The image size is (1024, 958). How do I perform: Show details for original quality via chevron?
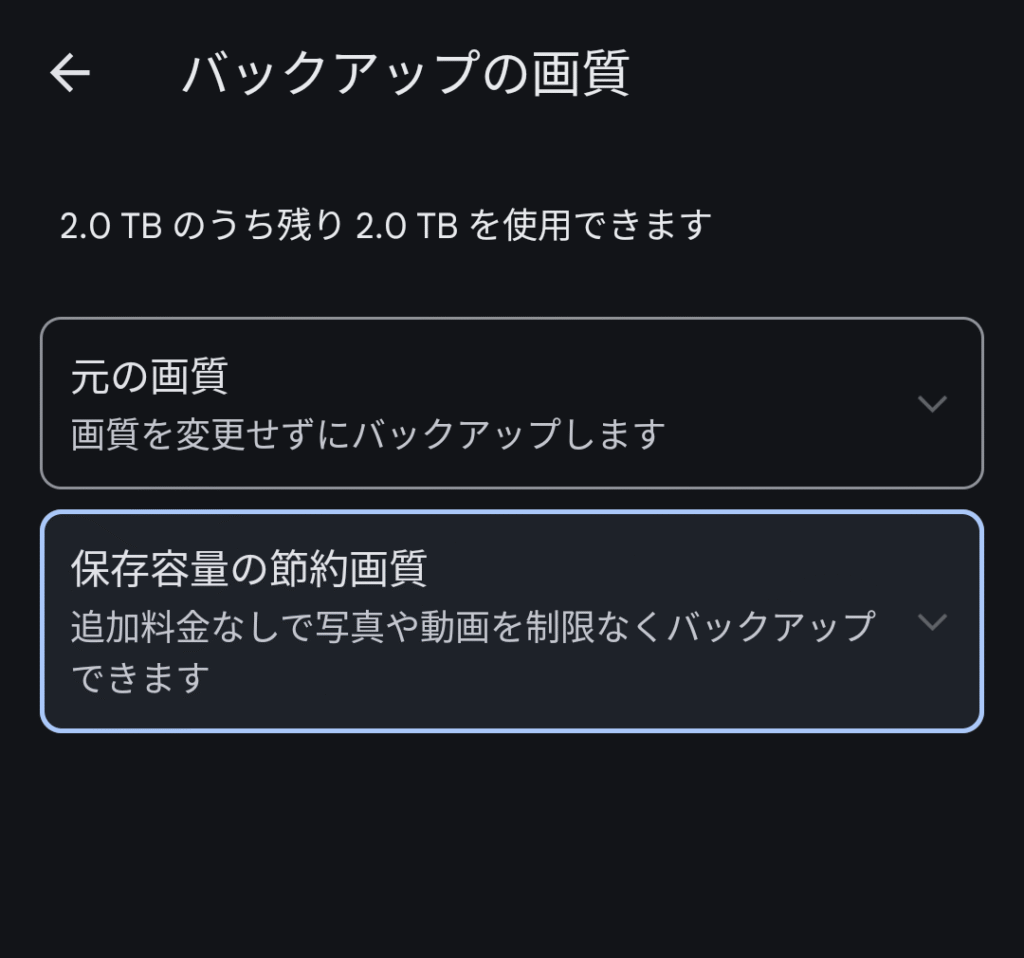point(932,403)
